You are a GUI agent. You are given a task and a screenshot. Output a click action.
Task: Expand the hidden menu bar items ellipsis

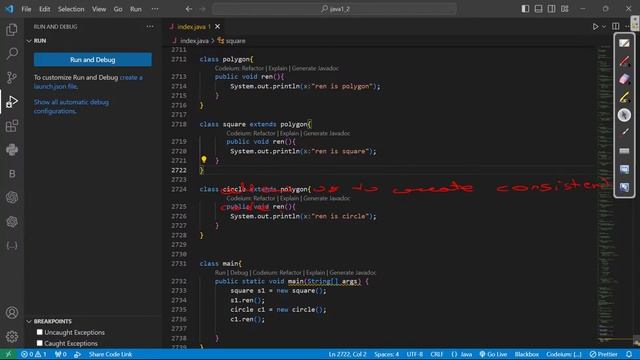click(x=155, y=9)
